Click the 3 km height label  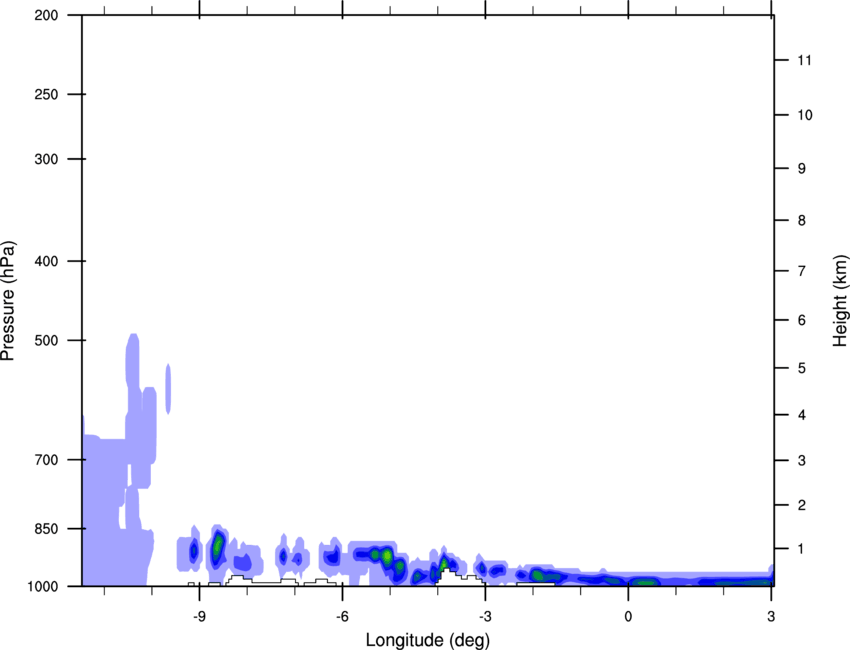point(802,461)
